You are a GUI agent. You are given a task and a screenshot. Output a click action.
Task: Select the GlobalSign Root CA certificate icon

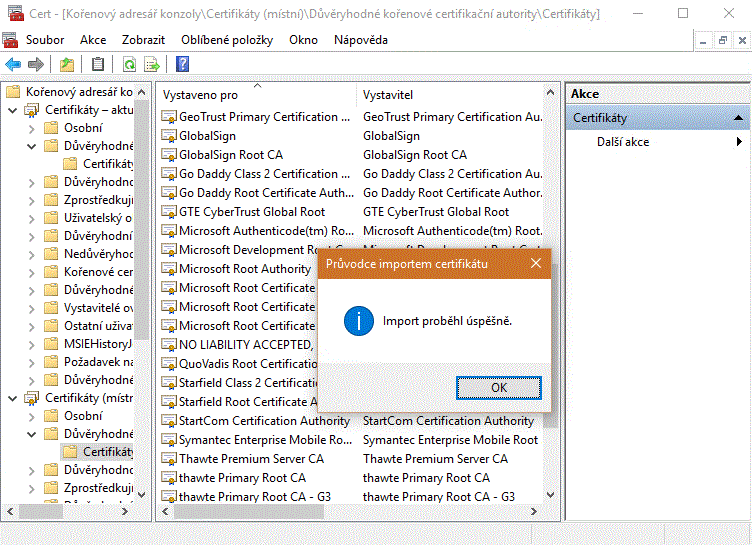coord(169,155)
